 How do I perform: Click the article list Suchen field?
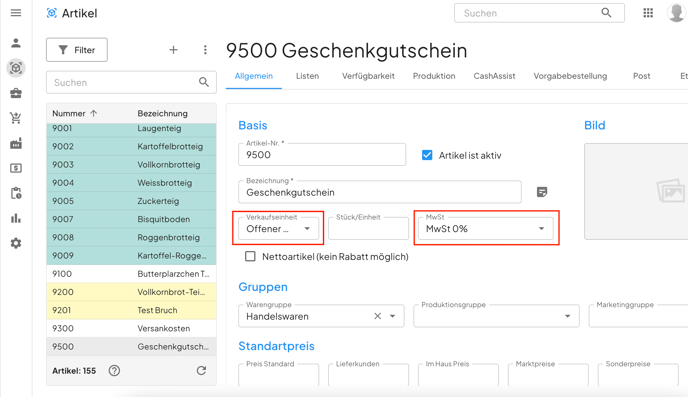(x=131, y=82)
